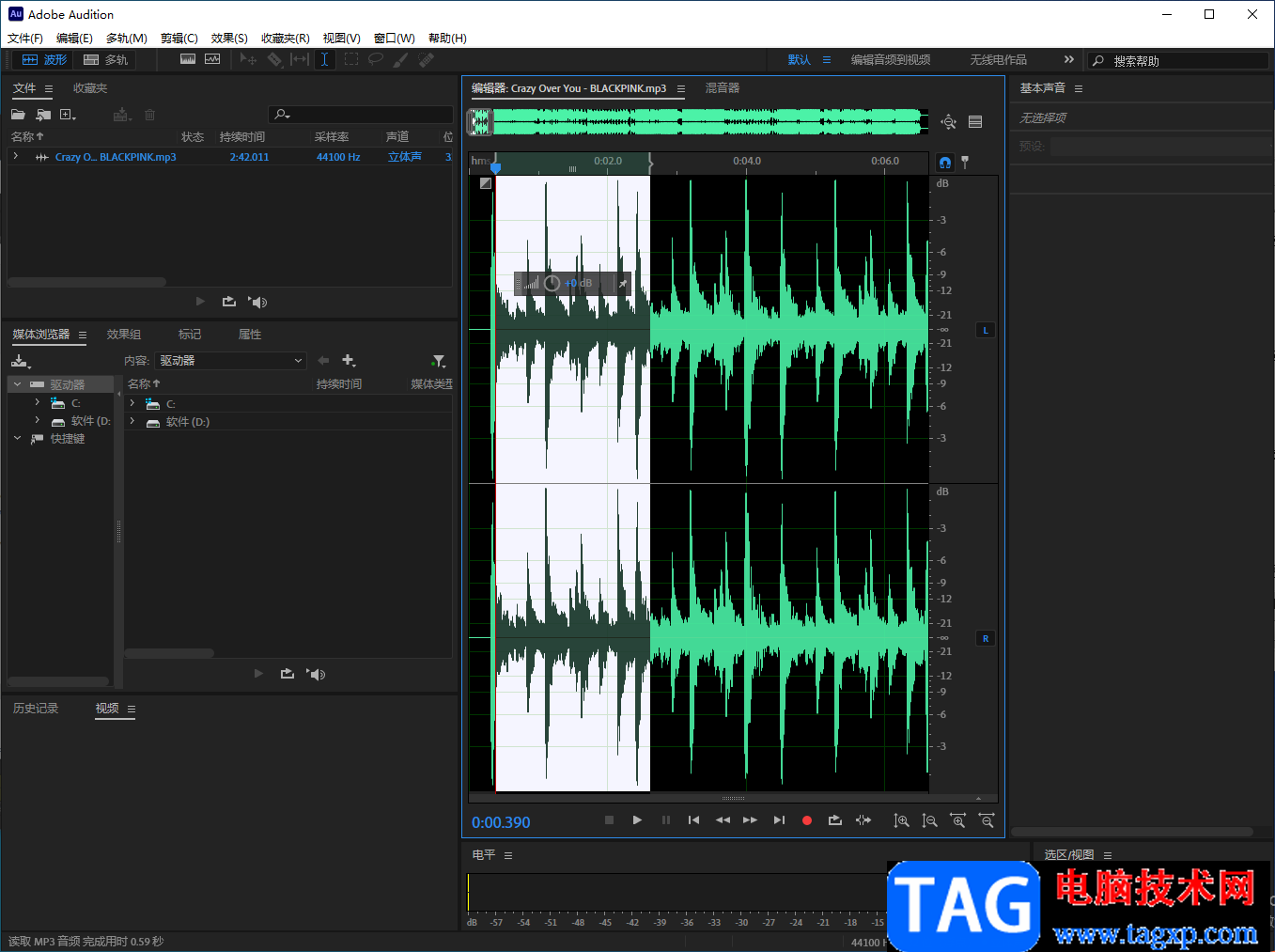This screenshot has width=1275, height=952.
Task: Toggle loop playback in the transport bar
Action: [834, 820]
